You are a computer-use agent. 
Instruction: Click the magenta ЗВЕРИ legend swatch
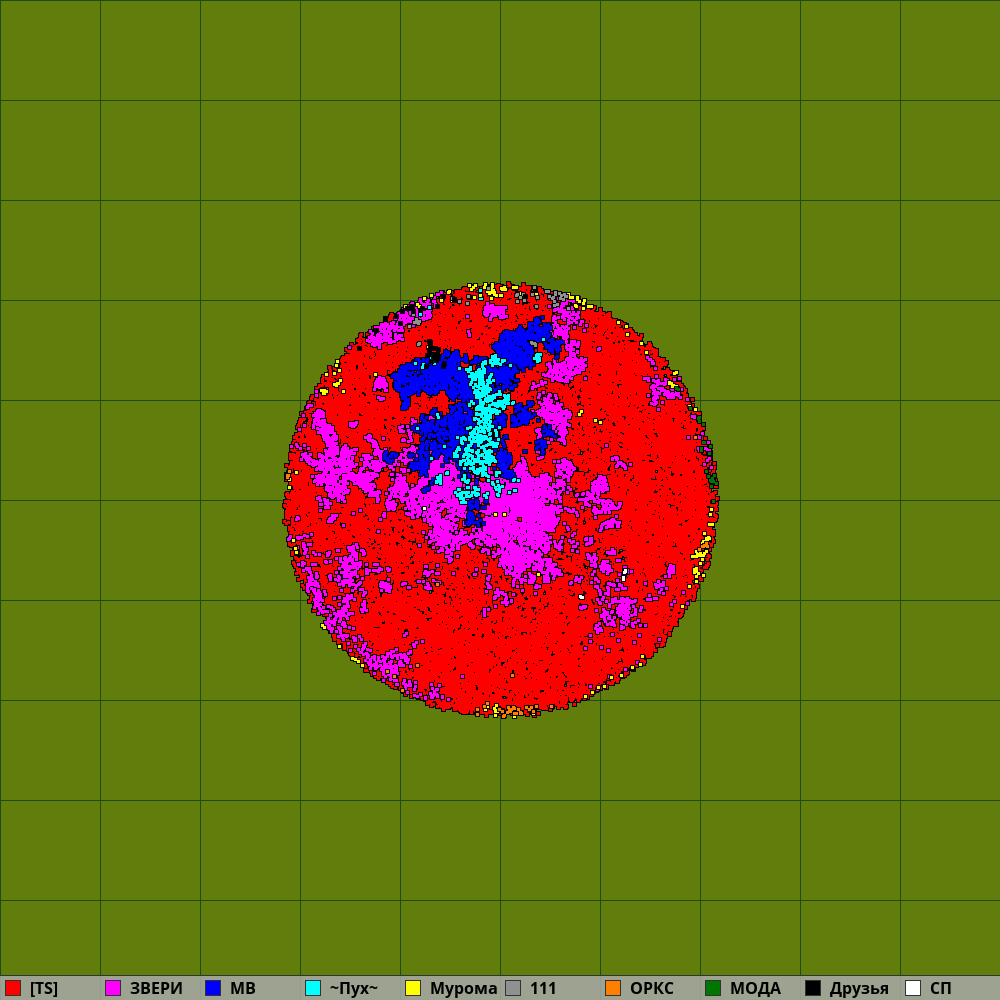(113, 988)
